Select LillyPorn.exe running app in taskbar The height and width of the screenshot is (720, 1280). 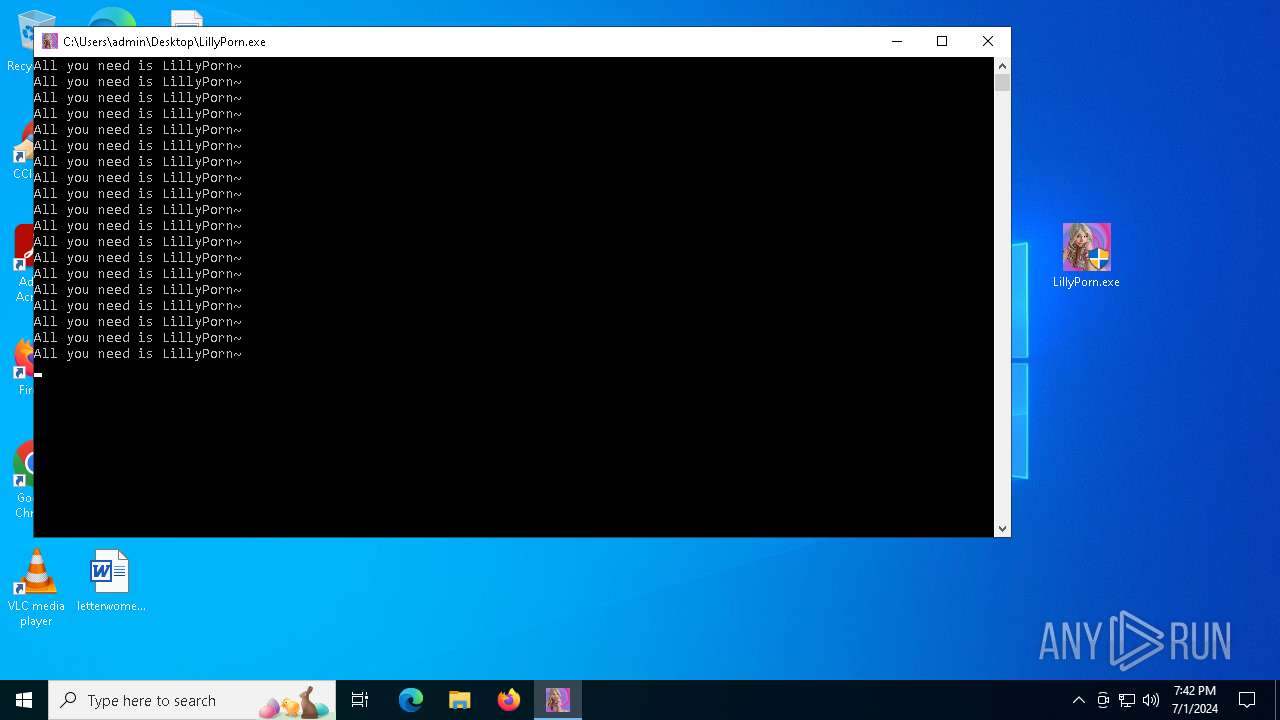(x=558, y=700)
